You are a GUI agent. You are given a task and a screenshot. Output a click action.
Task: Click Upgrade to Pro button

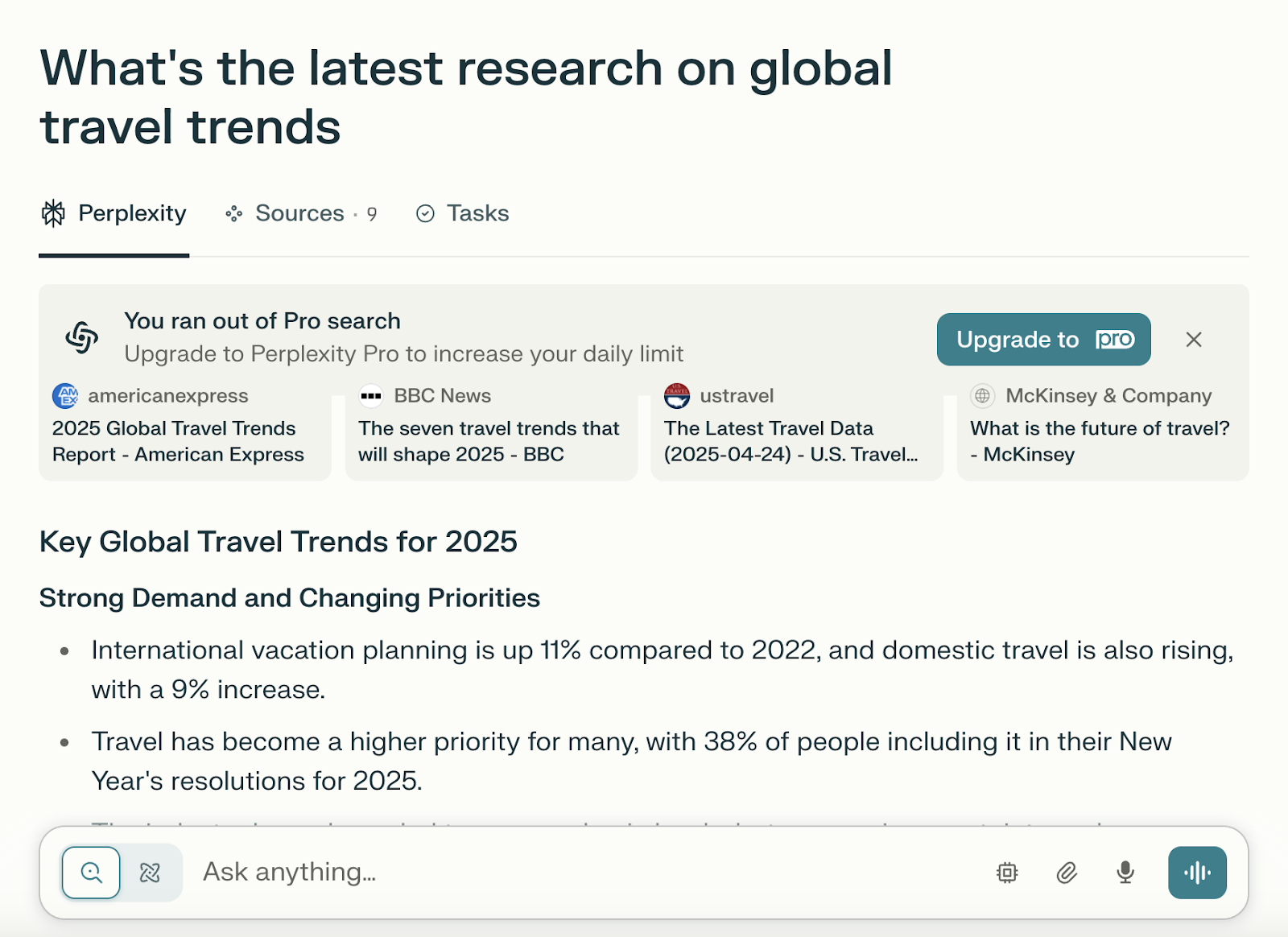(1043, 340)
